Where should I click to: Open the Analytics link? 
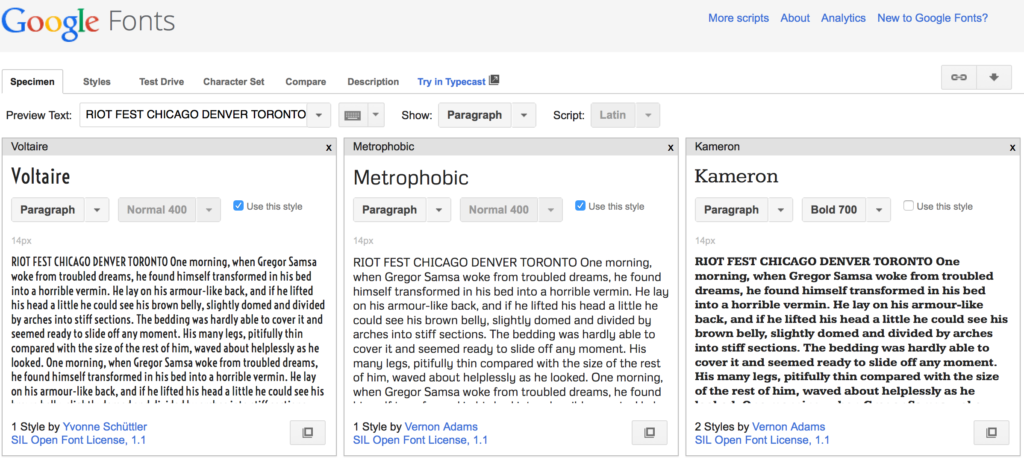pos(843,18)
